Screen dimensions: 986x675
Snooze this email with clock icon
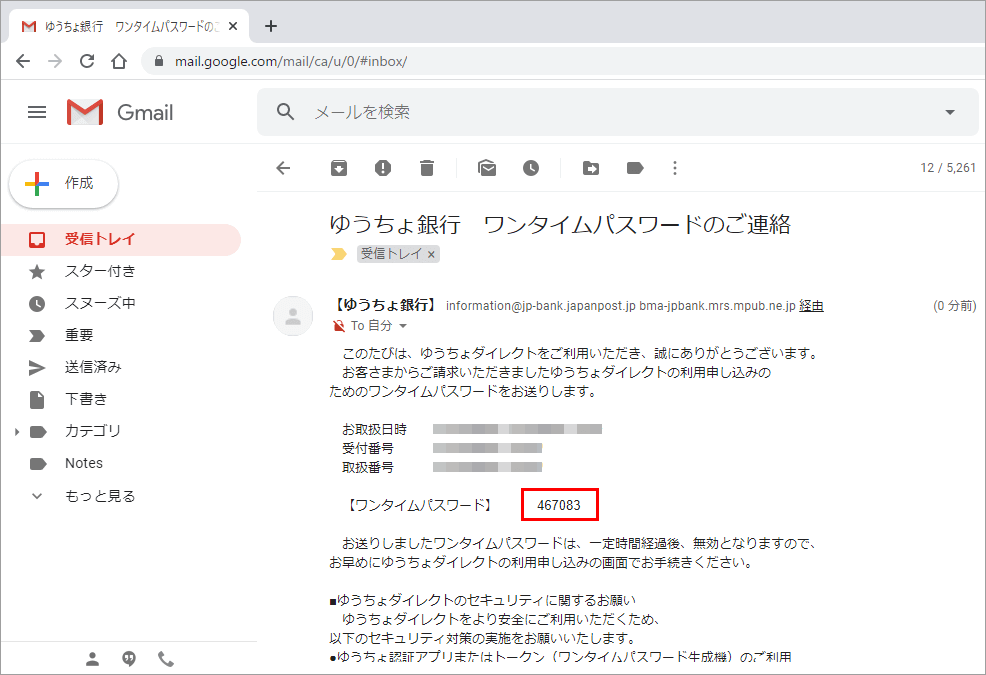531,168
